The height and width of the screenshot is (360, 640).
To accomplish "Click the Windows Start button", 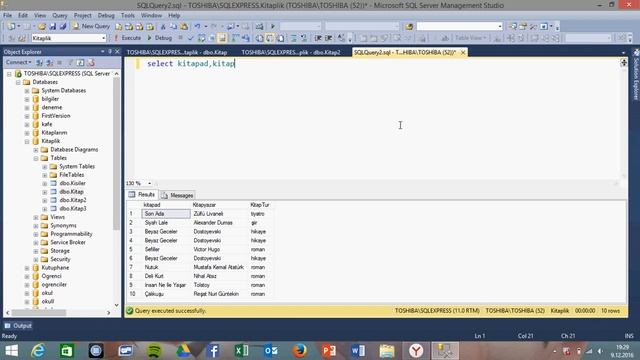I will 12,351.
